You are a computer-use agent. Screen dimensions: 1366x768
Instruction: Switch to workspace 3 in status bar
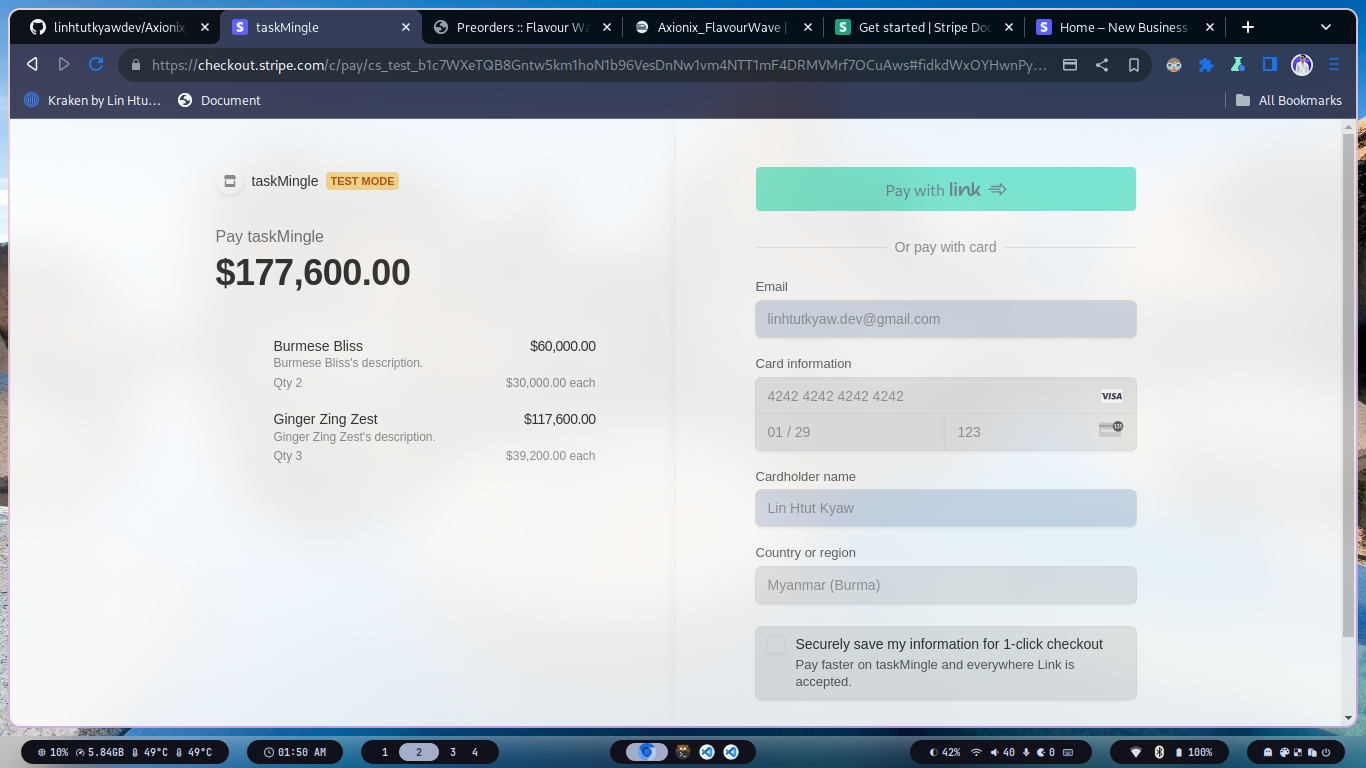tap(453, 752)
